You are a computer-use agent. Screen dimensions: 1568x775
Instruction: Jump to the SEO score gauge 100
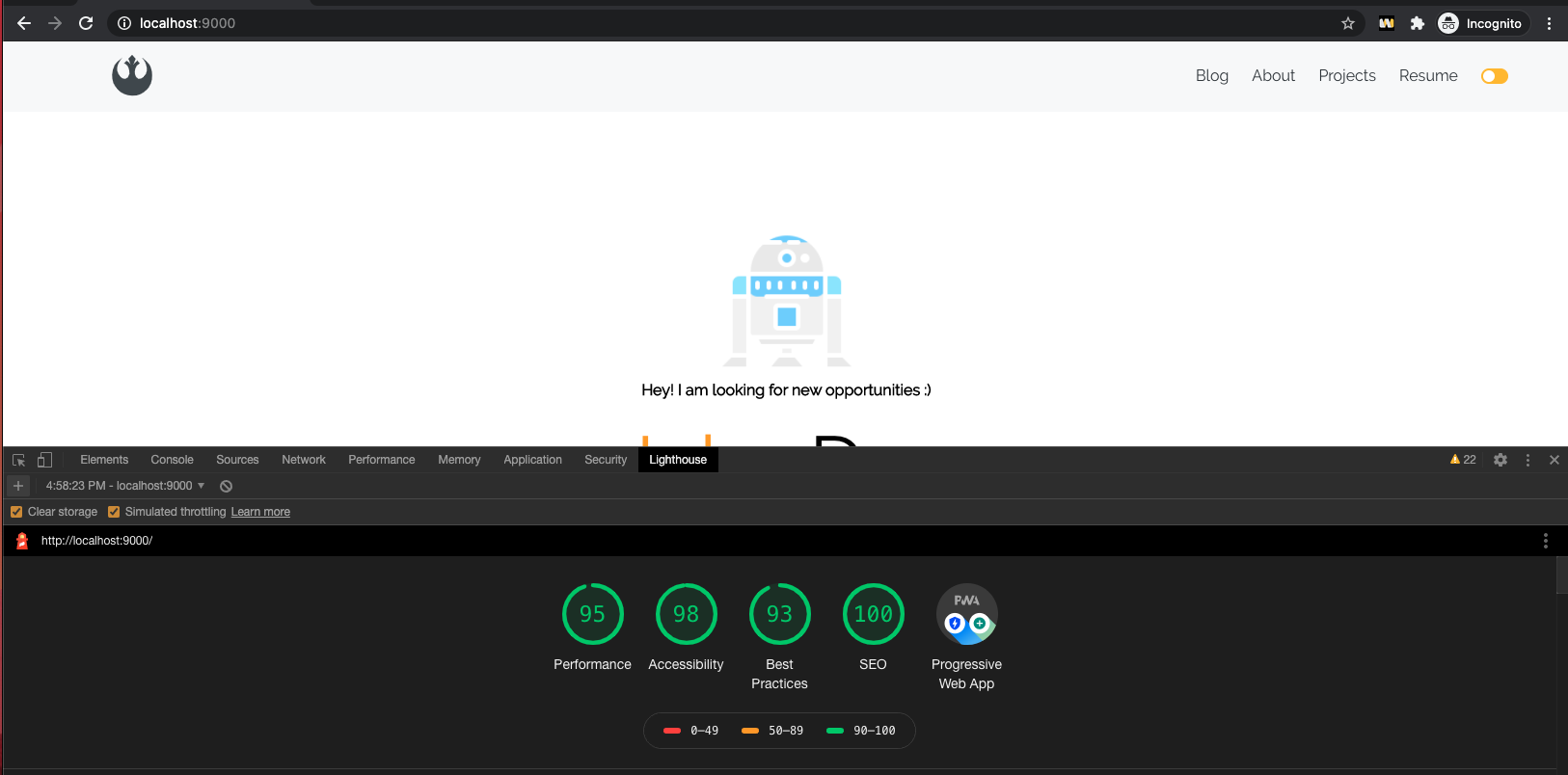pos(873,614)
